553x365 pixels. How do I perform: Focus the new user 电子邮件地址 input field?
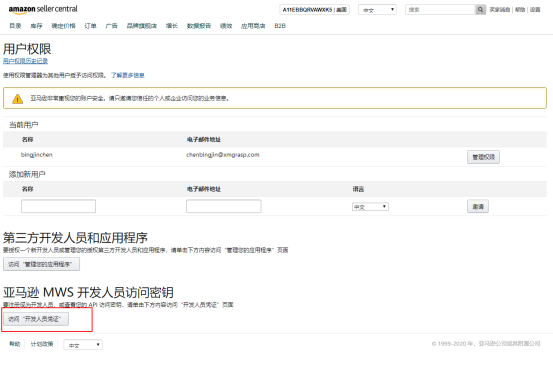(224, 206)
